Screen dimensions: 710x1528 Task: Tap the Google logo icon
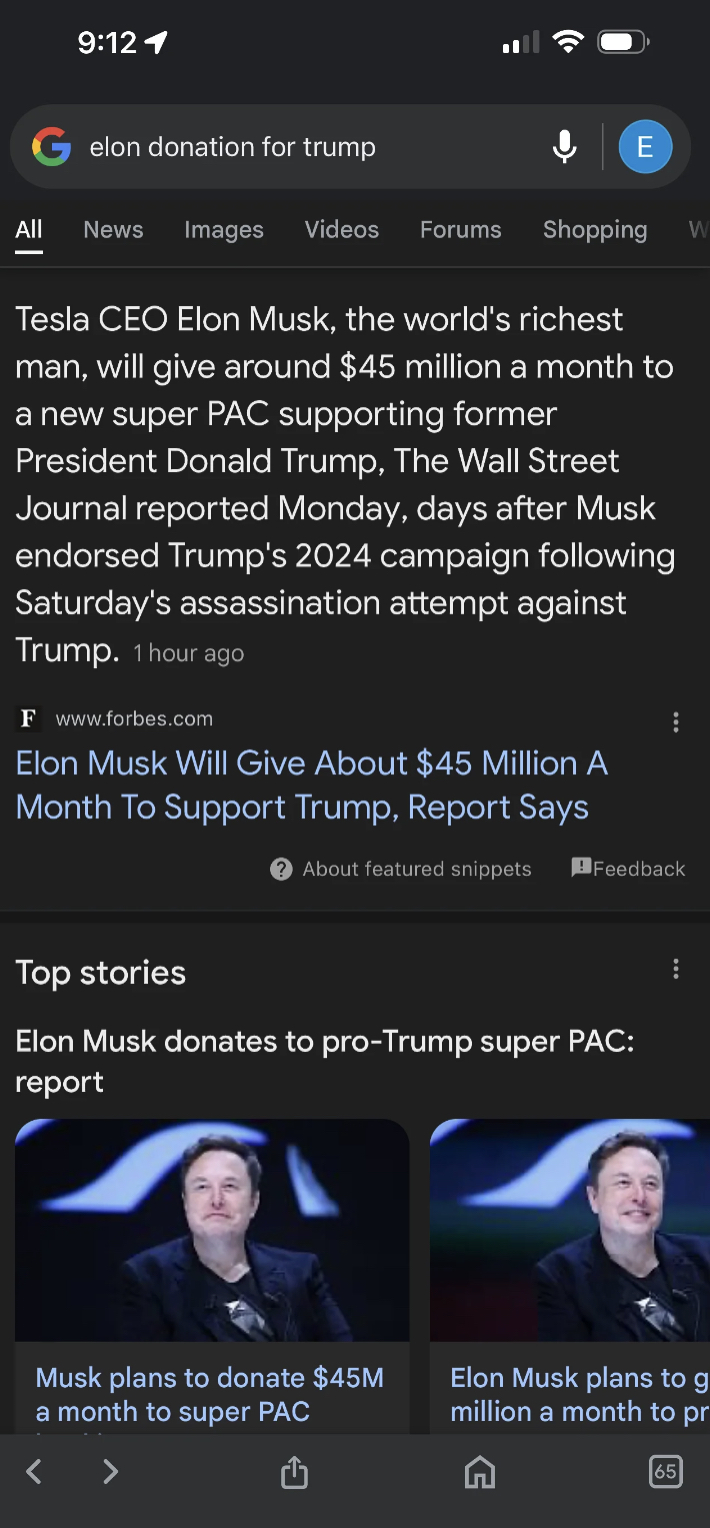tap(51, 147)
